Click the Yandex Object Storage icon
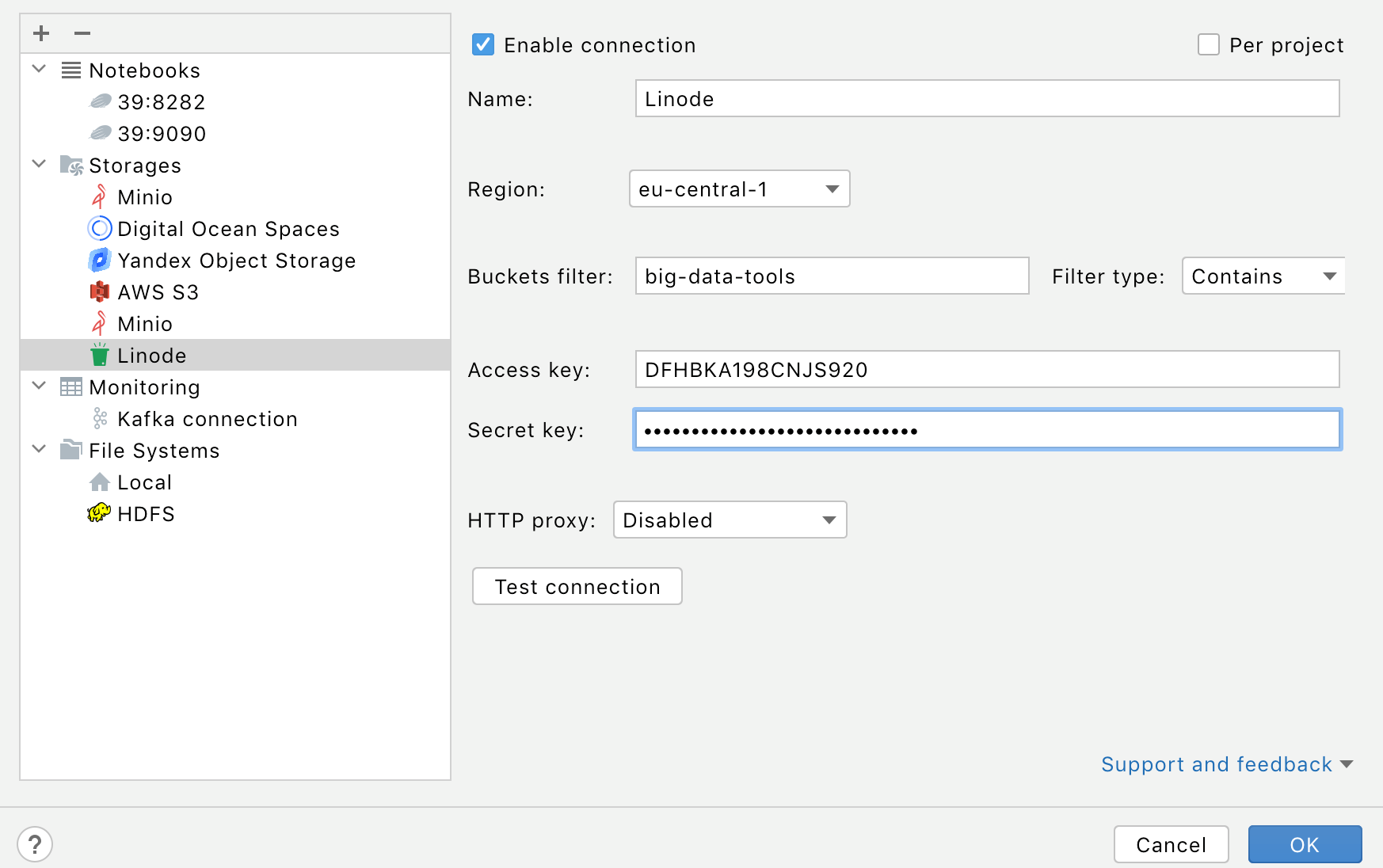This screenshot has height=868, width=1383. tap(100, 260)
